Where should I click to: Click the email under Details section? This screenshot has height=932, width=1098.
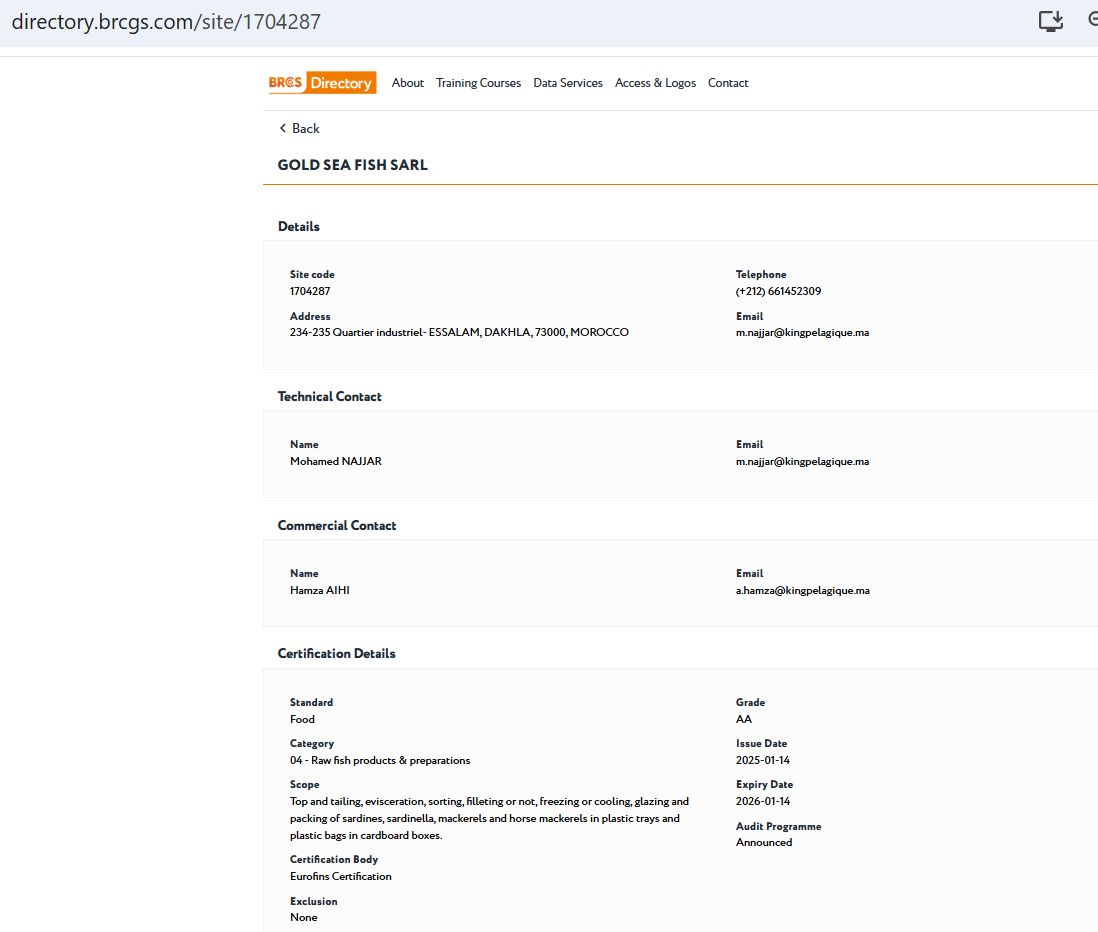coord(802,332)
